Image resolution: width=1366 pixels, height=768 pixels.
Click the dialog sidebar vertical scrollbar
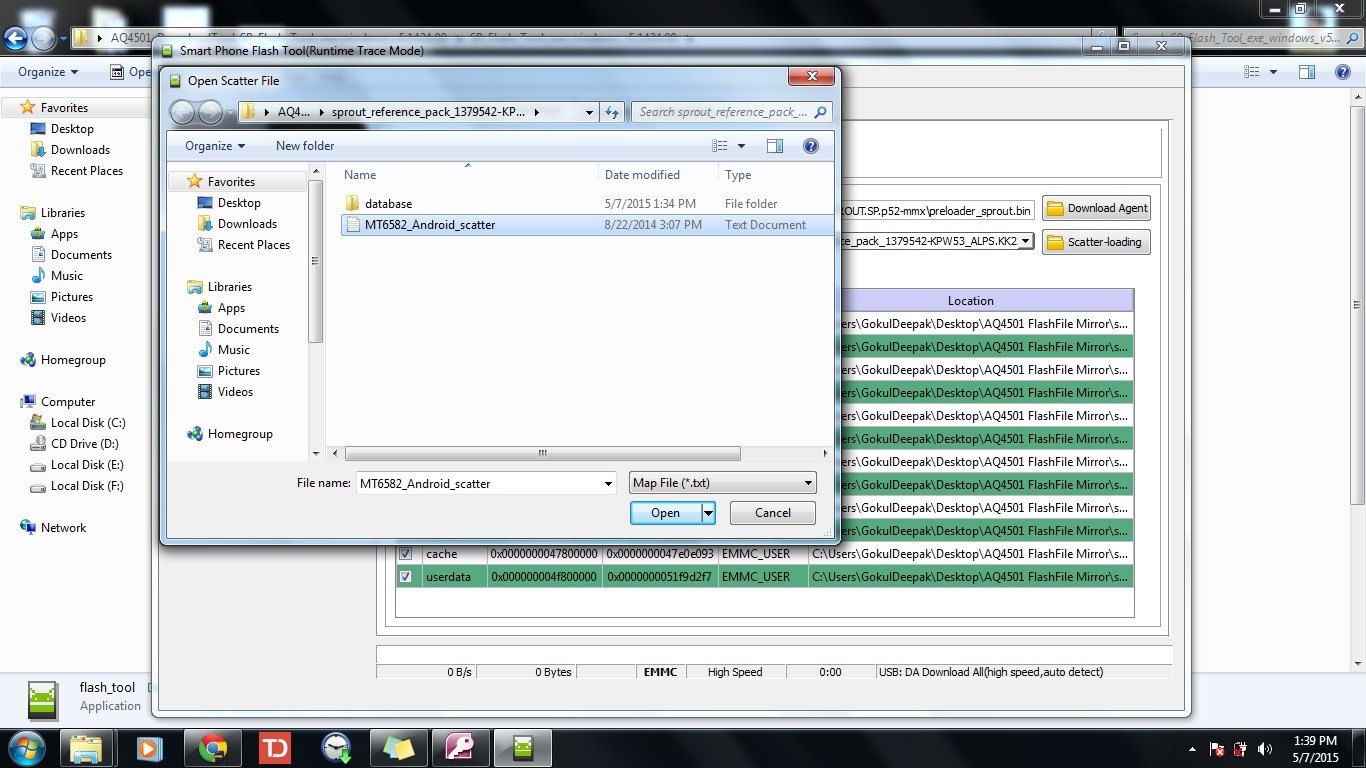tap(315, 262)
